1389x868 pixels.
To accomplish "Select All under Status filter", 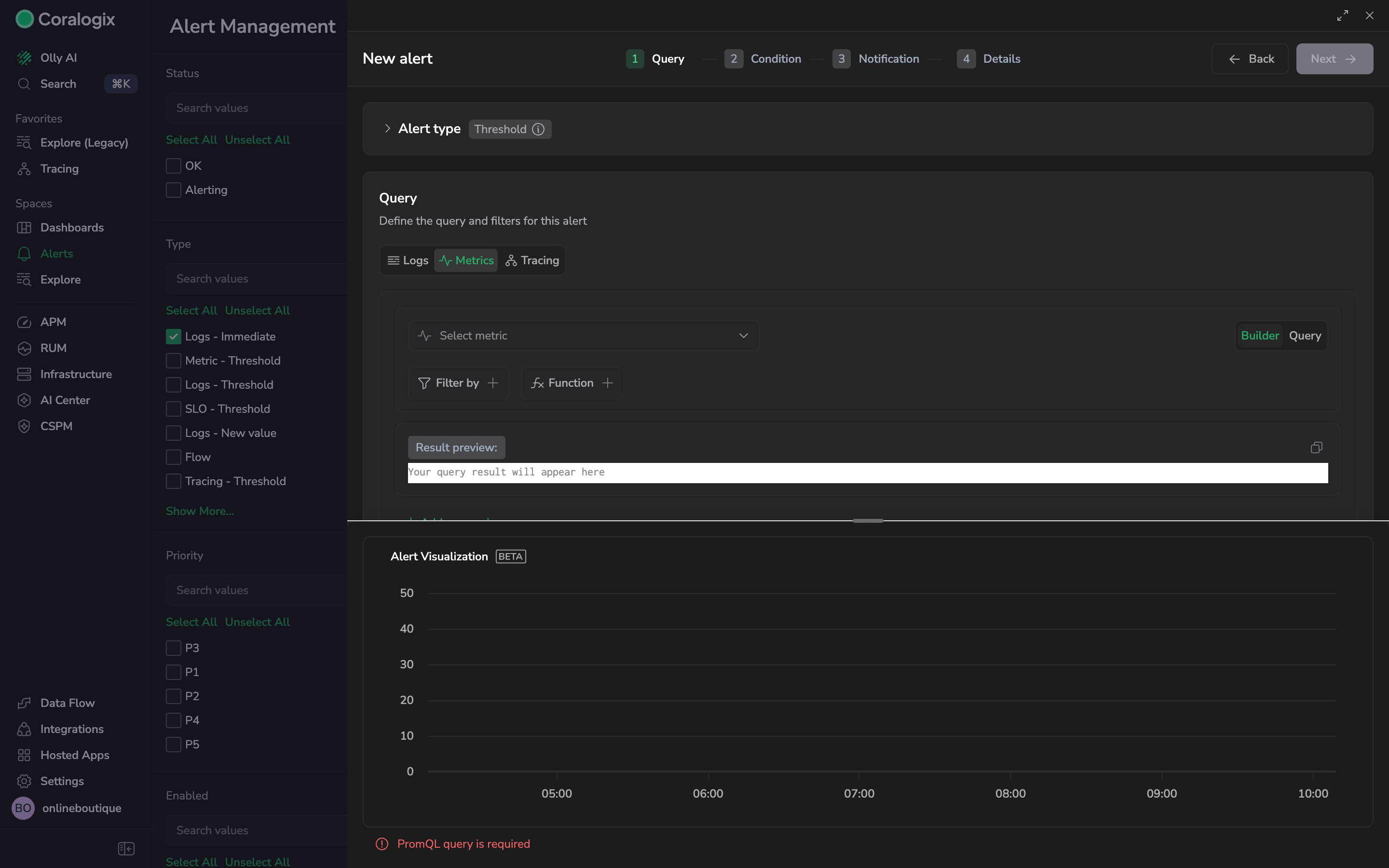I will [x=191, y=139].
